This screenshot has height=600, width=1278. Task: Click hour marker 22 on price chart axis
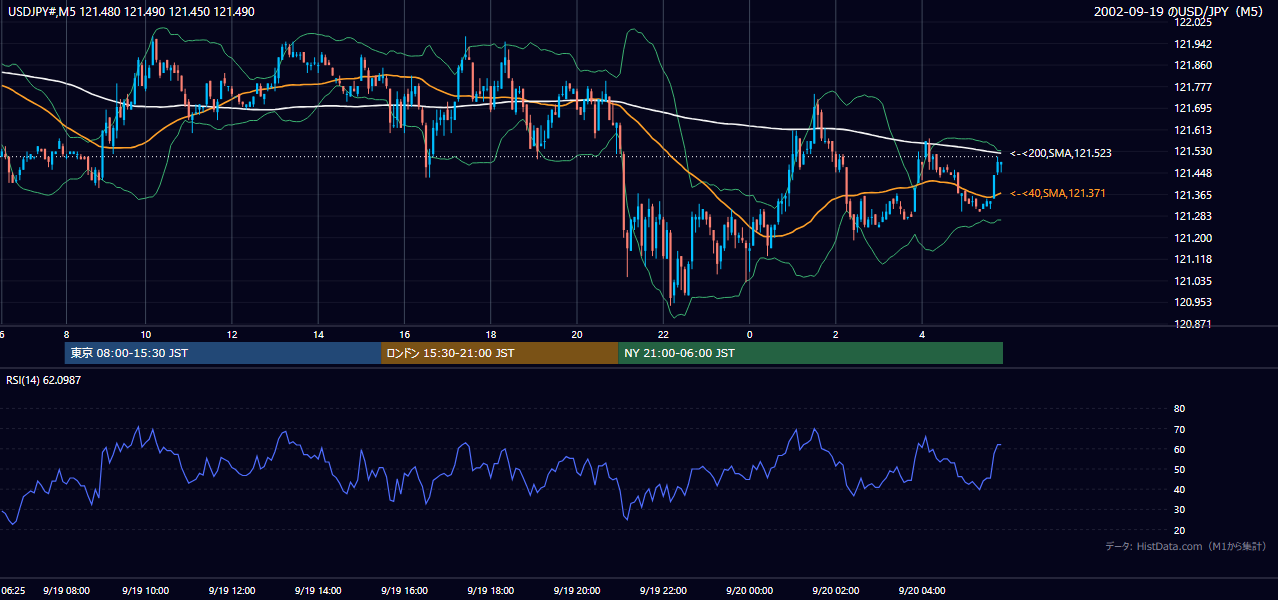[x=663, y=334]
